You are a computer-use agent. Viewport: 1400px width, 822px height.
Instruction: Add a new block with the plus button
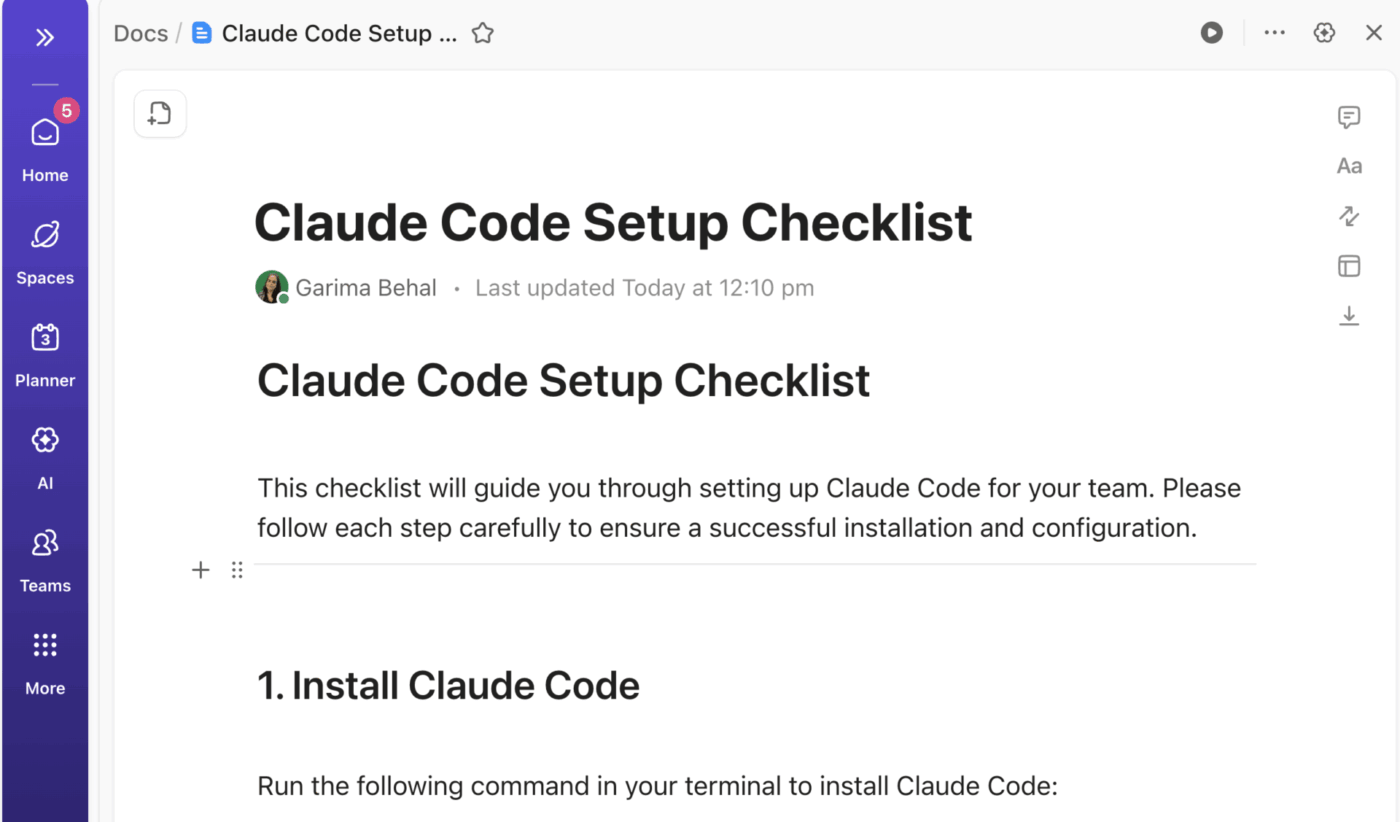coord(200,569)
